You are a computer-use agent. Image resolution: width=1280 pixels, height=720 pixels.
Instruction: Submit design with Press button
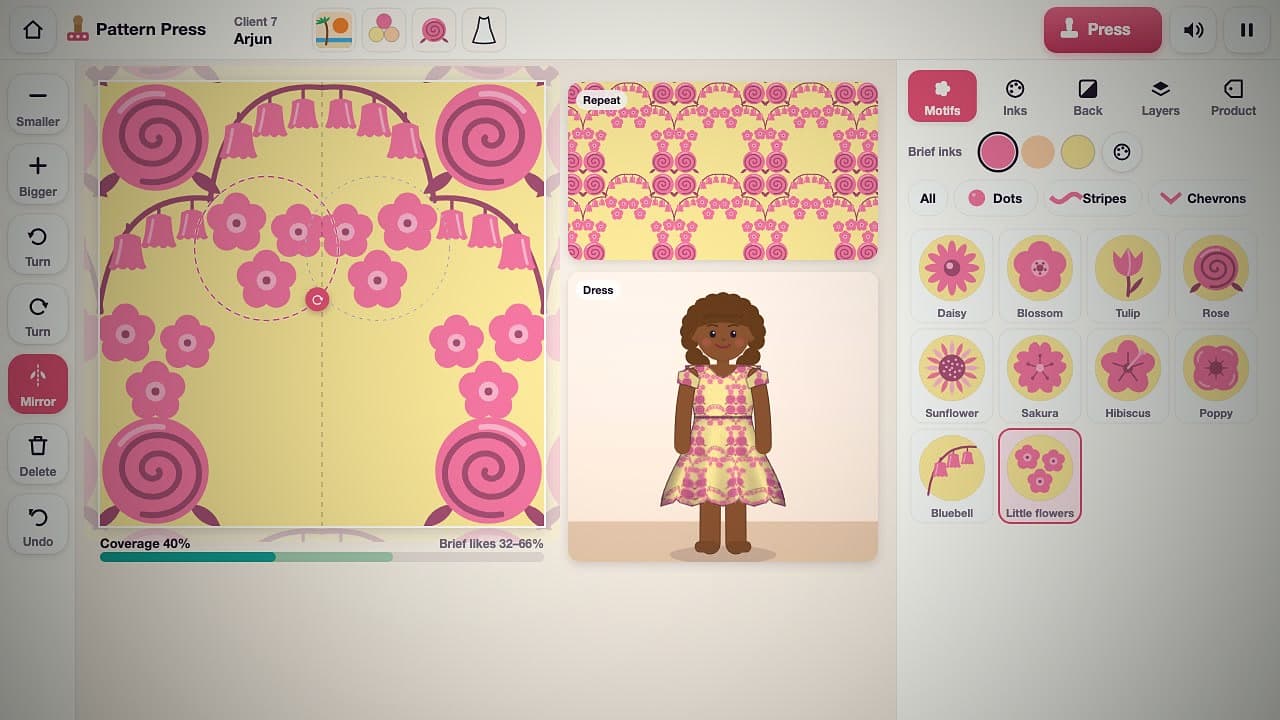pyautogui.click(x=1102, y=30)
